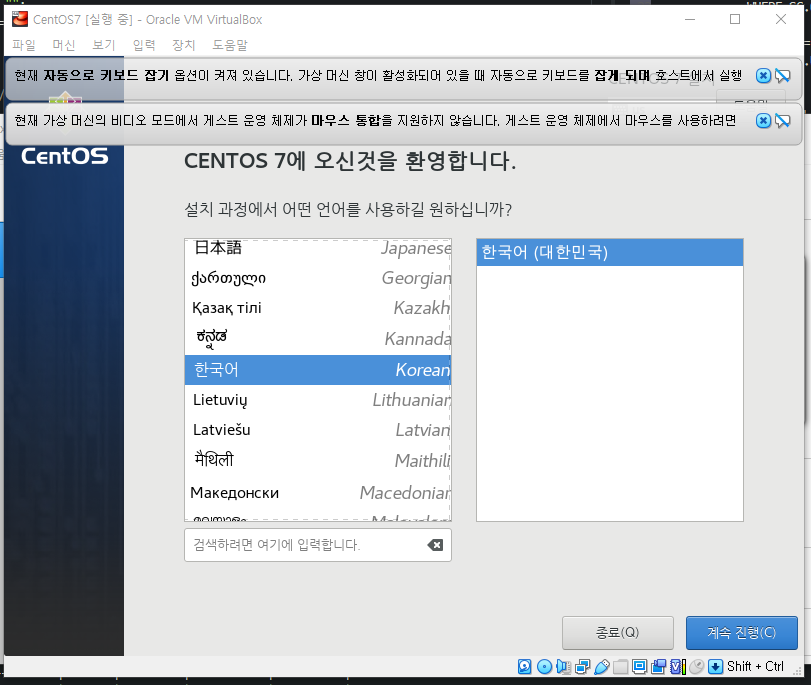
Task: Select Japanese in the language list
Action: pos(318,248)
